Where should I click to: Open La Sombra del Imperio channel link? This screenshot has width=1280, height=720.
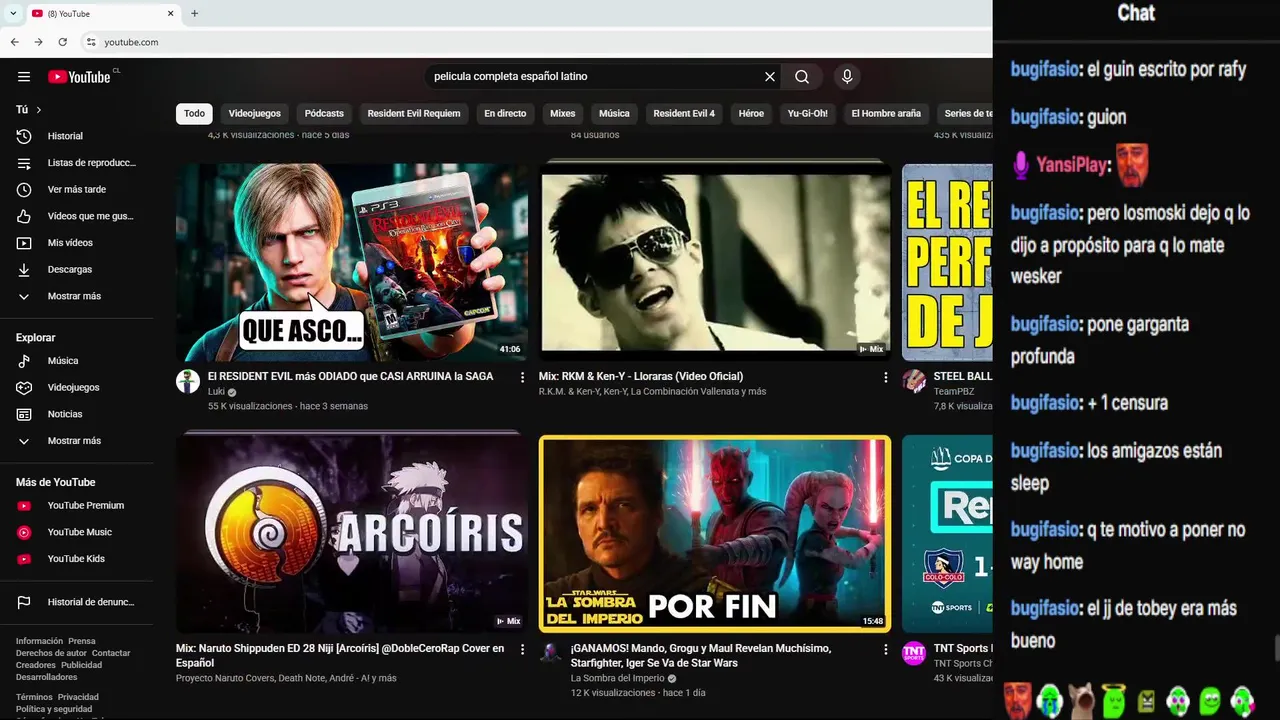coord(617,678)
